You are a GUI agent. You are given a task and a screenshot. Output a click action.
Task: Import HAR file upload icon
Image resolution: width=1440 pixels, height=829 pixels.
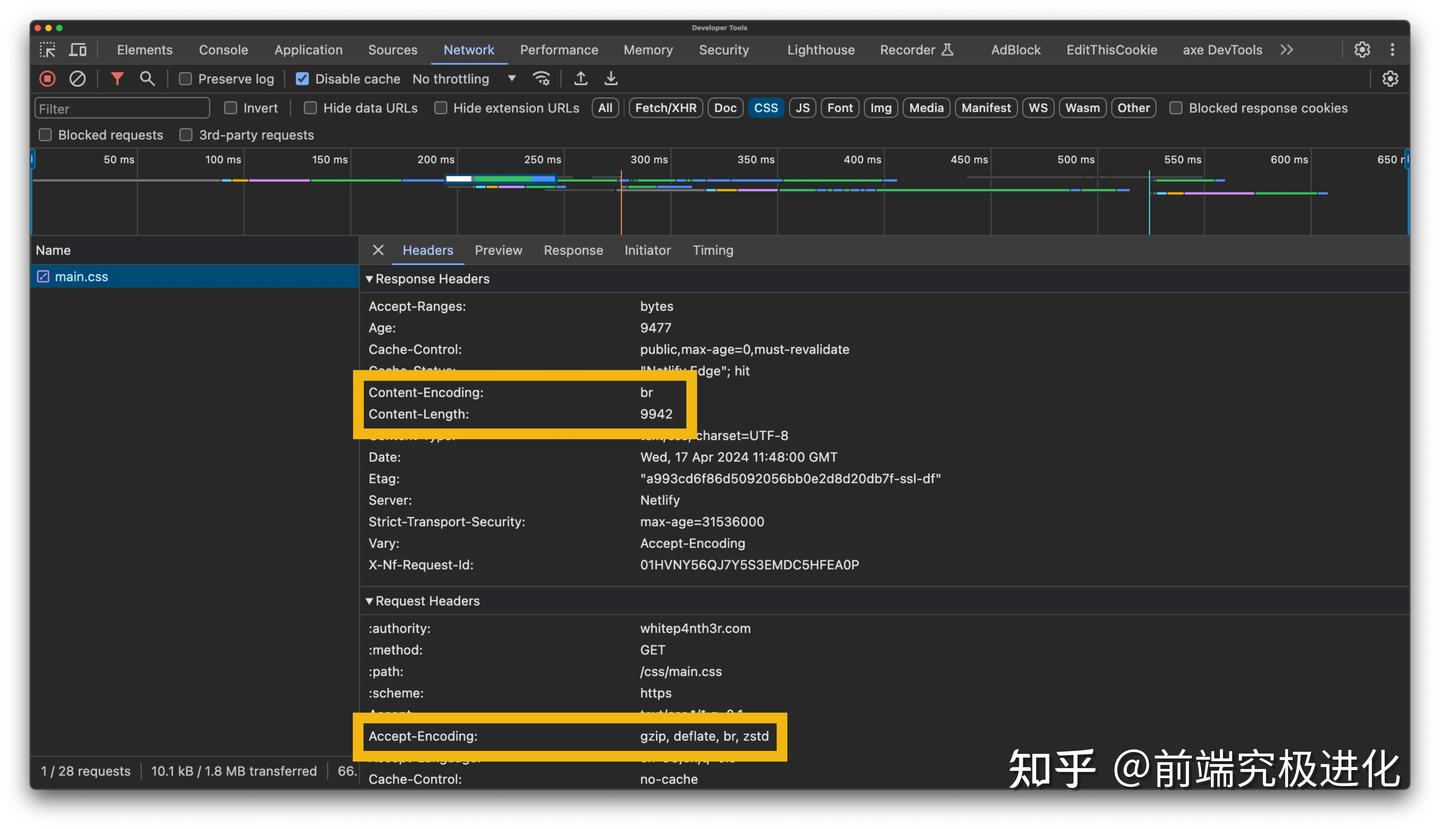[581, 79]
